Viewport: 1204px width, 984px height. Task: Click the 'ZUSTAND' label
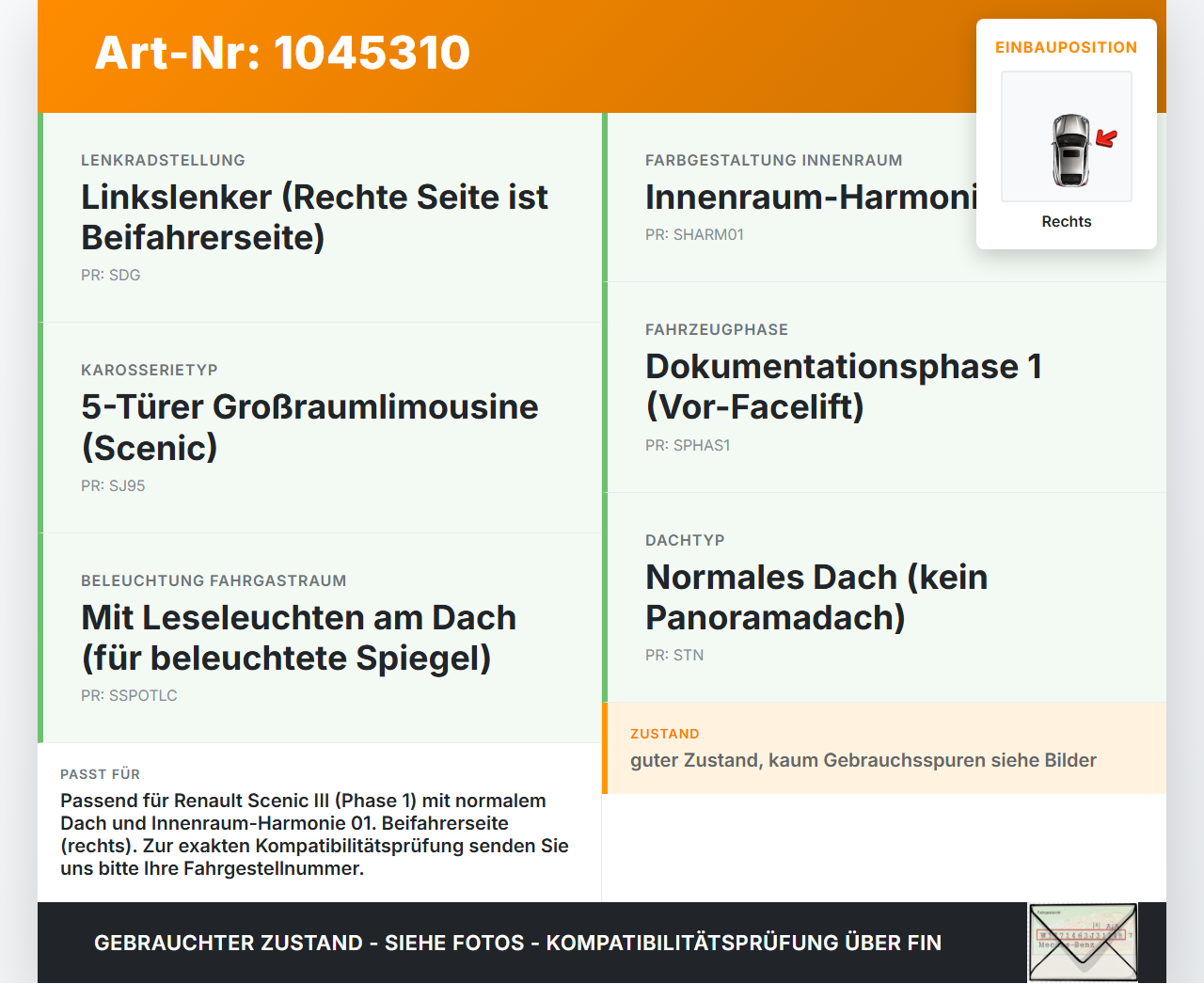coord(664,734)
